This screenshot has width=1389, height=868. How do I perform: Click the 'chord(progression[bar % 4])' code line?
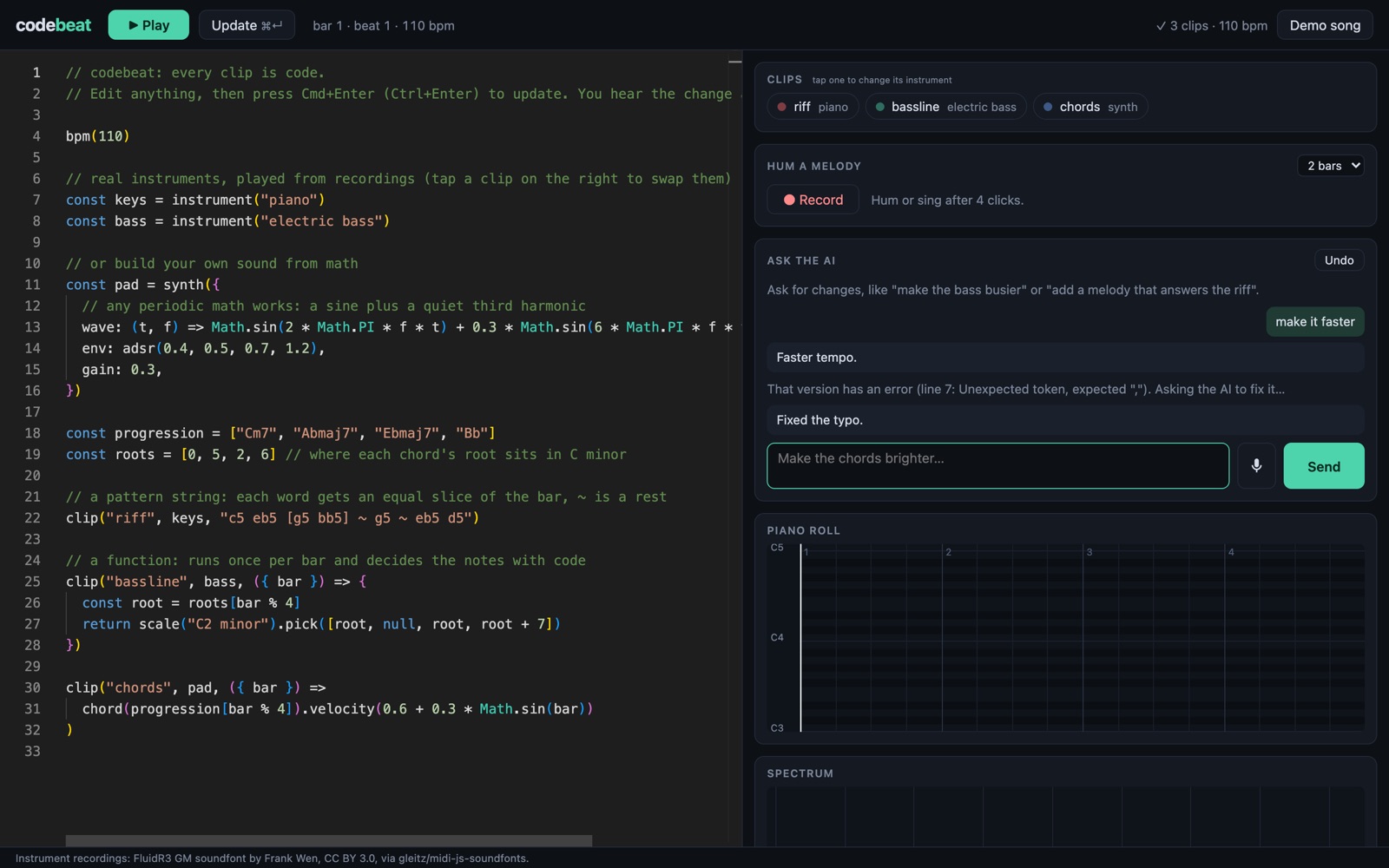(x=338, y=709)
